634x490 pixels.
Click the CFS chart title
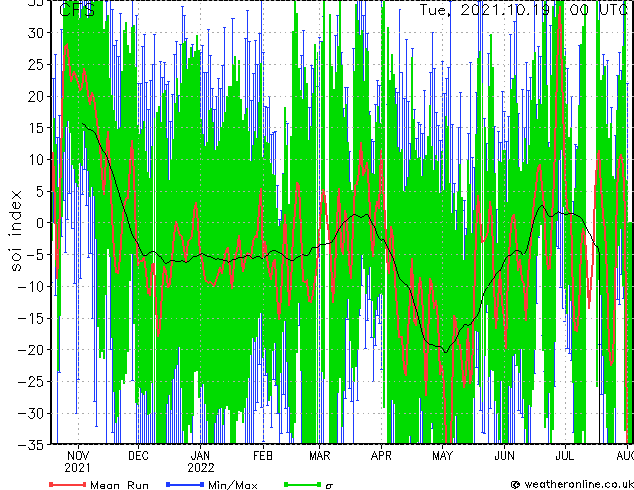point(77,10)
